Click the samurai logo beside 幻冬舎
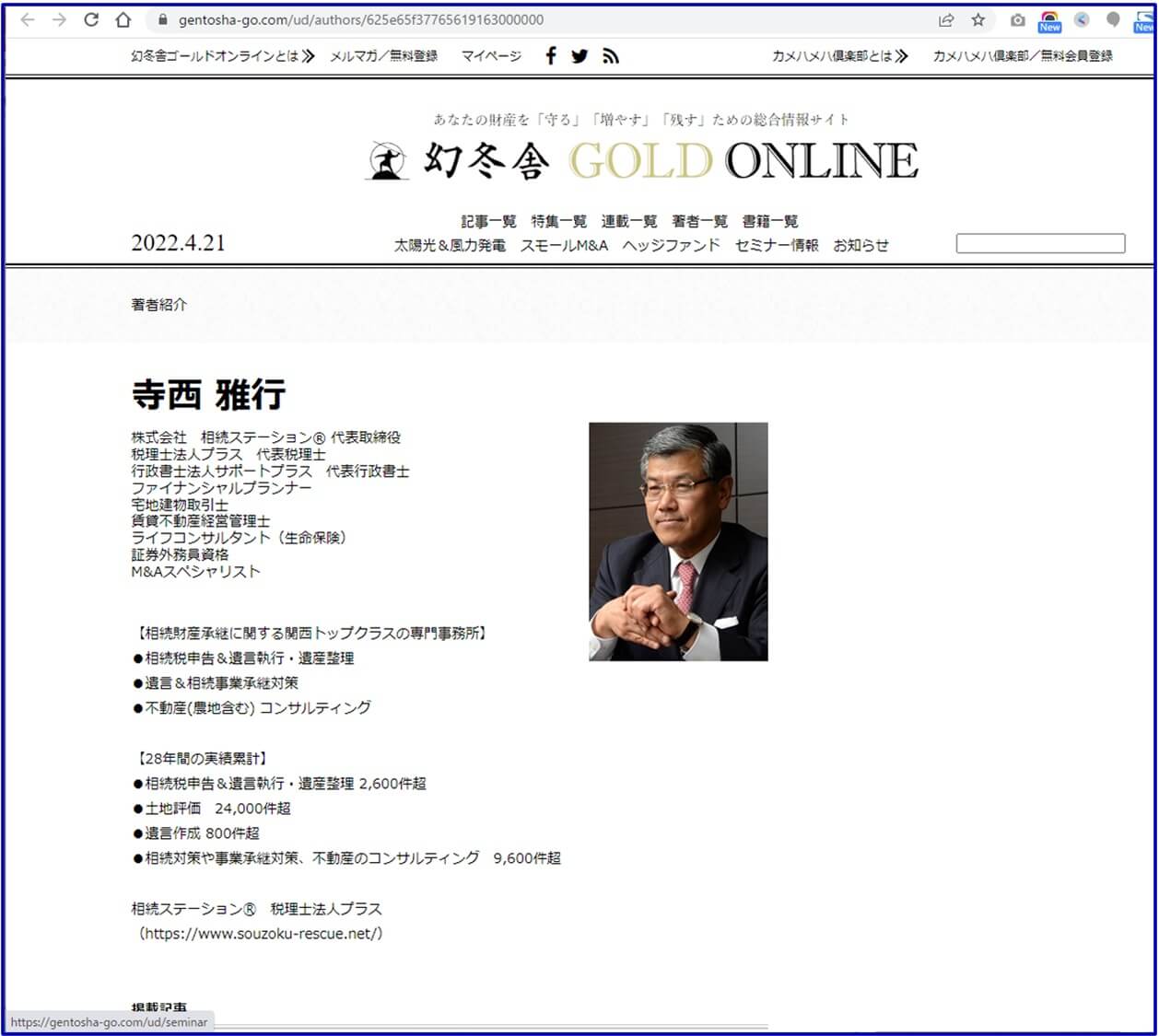This screenshot has height=1036, width=1159. click(388, 161)
